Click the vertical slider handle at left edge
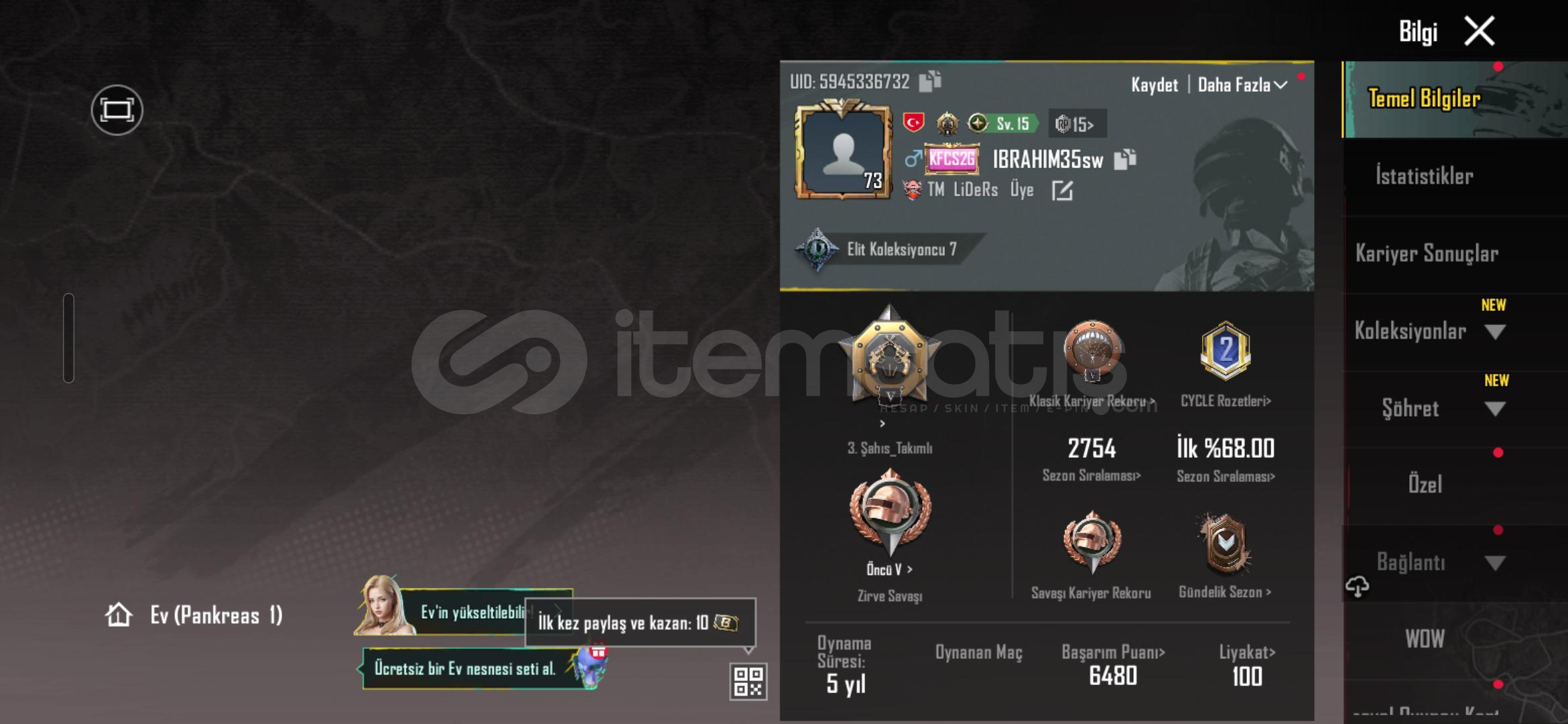 (68, 338)
